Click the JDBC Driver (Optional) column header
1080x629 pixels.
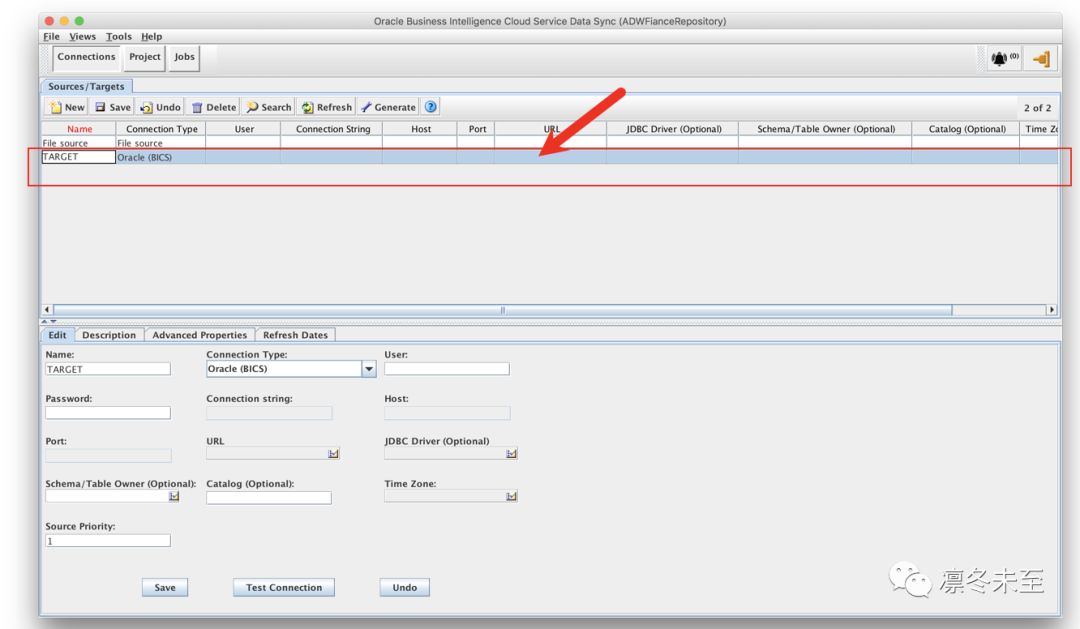point(673,129)
